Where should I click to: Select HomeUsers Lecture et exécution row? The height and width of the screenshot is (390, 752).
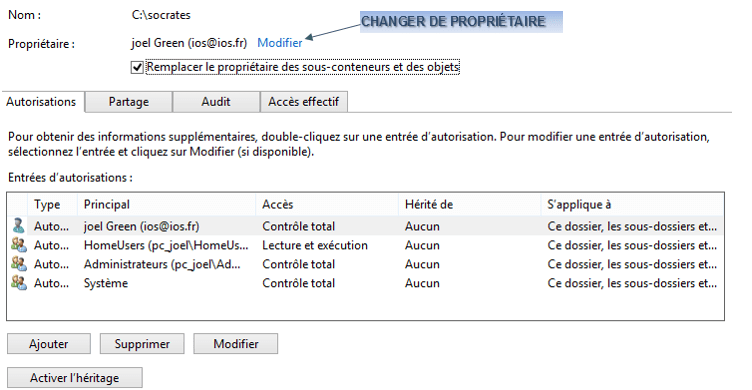pos(365,245)
